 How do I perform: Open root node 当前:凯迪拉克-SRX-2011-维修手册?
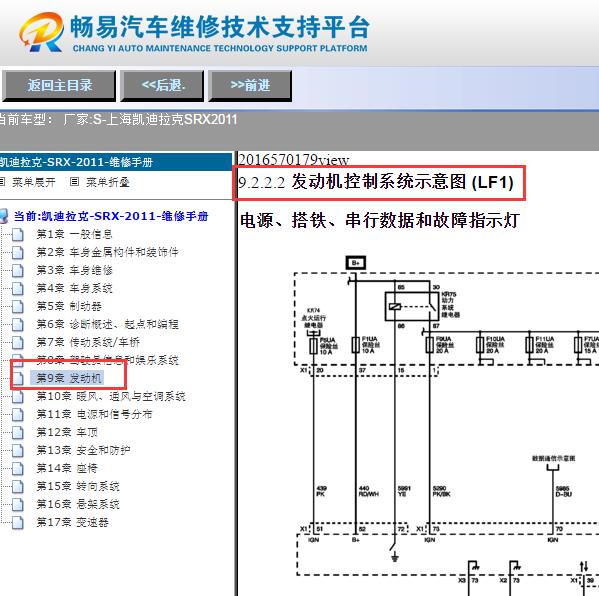[x=111, y=216]
